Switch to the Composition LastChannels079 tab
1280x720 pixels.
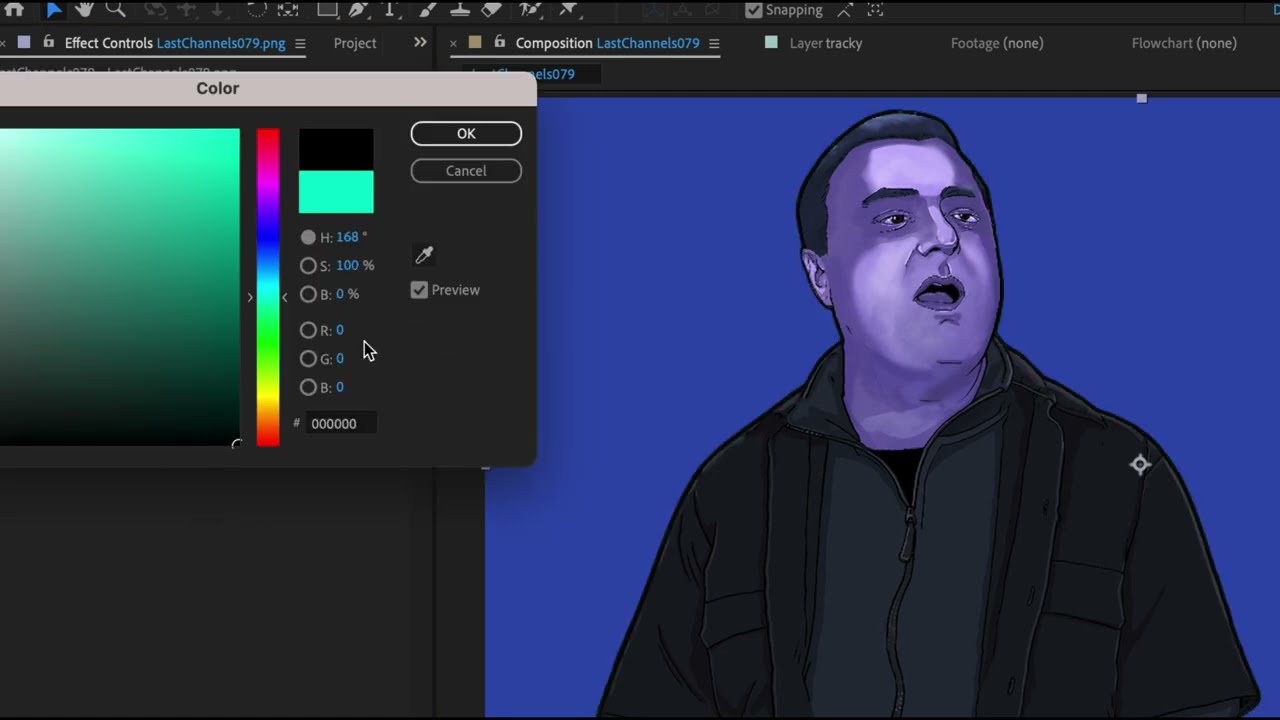point(607,43)
